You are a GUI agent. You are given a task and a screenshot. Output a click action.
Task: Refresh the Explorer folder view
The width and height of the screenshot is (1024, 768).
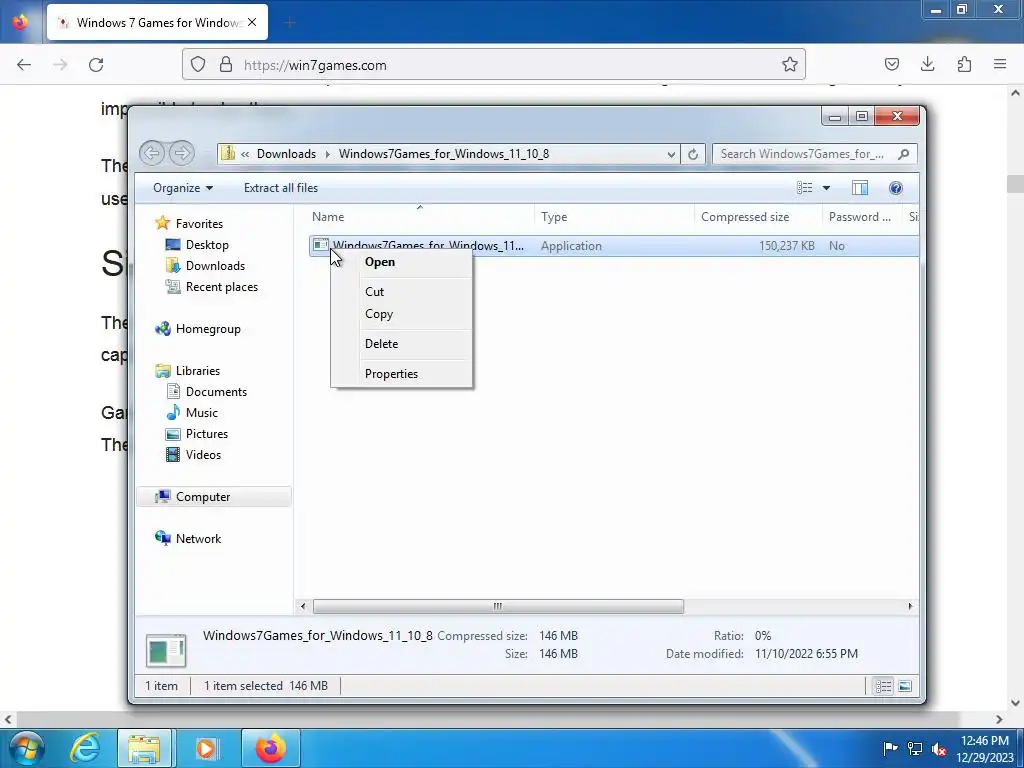(x=693, y=154)
